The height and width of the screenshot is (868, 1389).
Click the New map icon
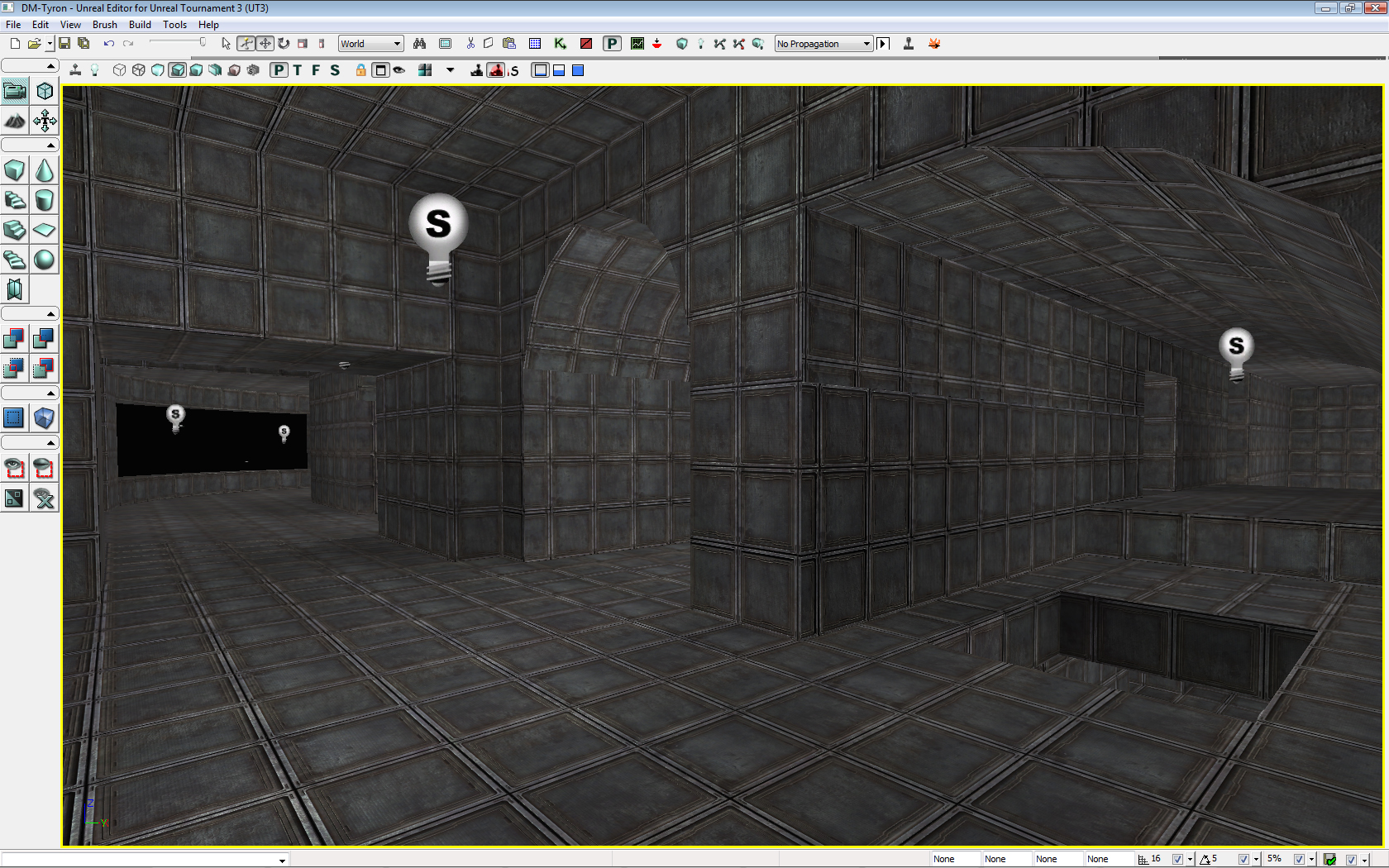pos(15,44)
